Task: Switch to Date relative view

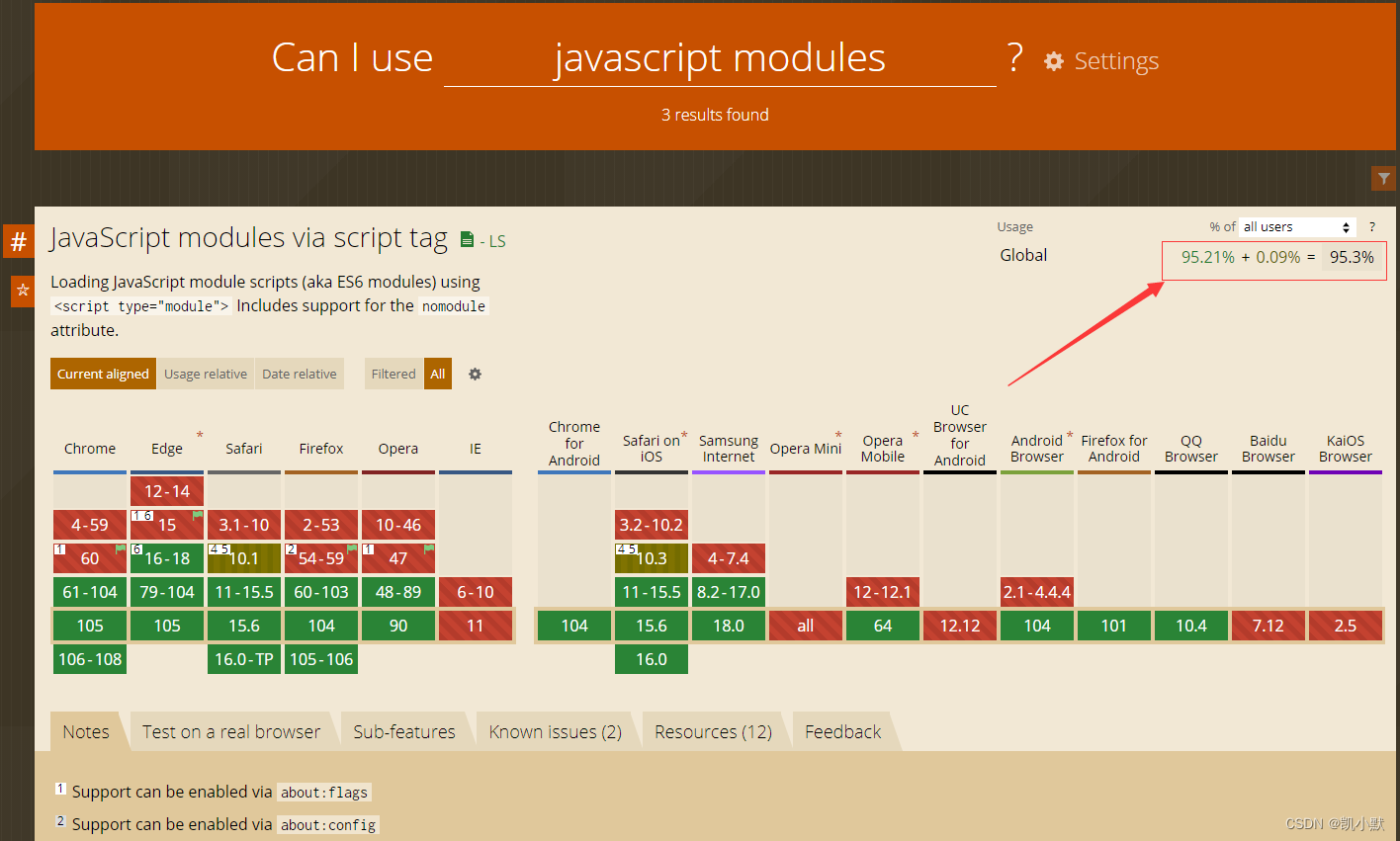Action: pyautogui.click(x=300, y=374)
